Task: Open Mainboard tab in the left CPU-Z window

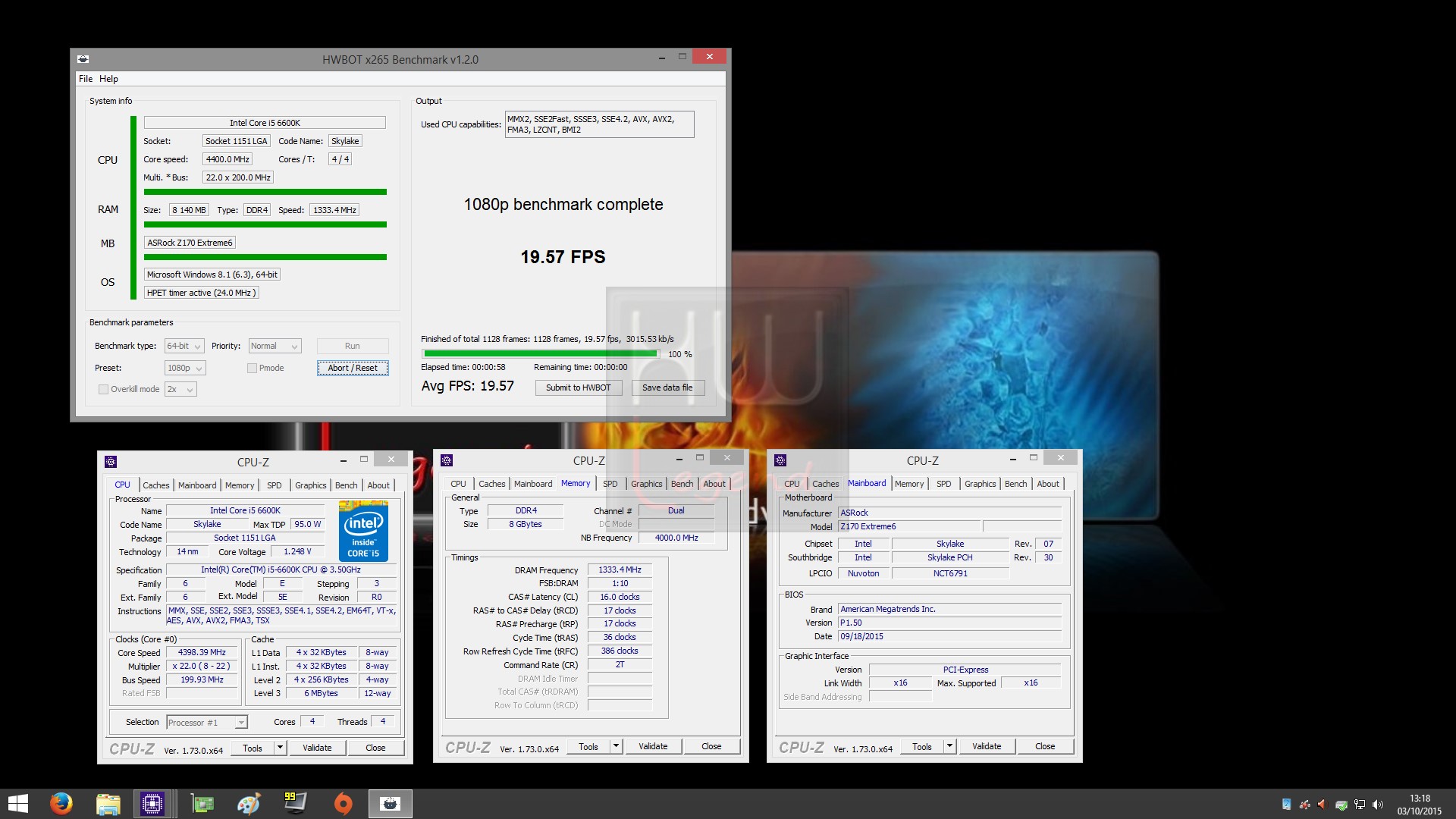Action: pos(197,485)
